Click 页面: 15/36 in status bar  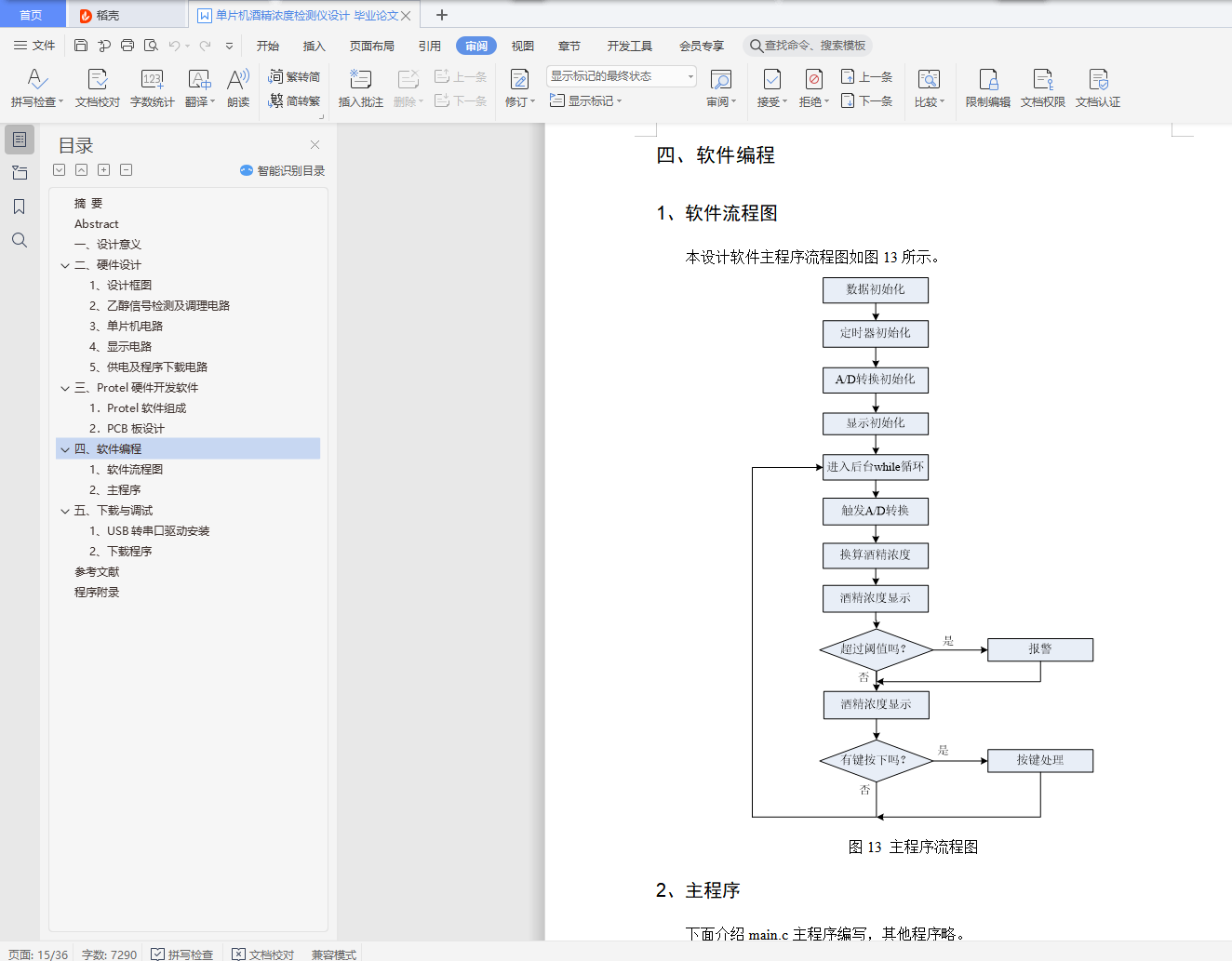pos(38,954)
